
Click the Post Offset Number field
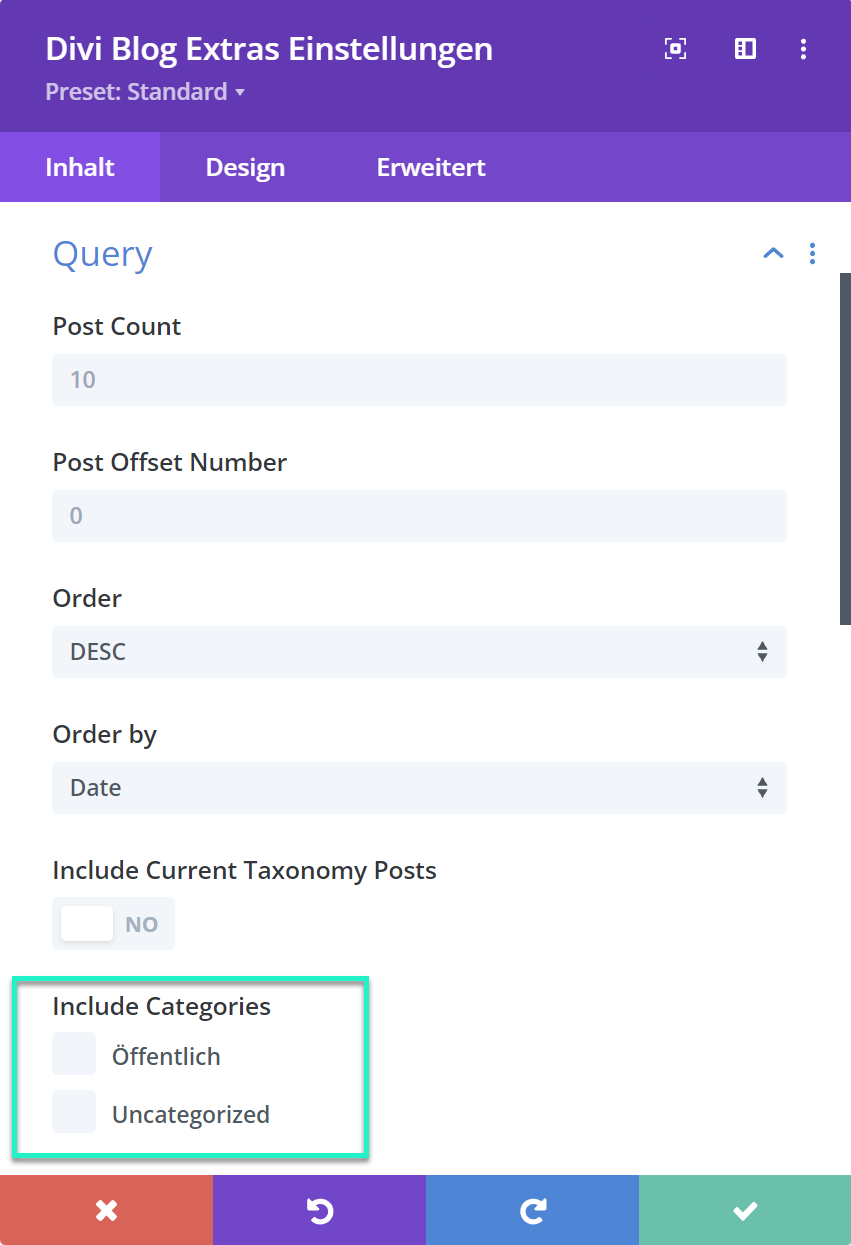[419, 516]
